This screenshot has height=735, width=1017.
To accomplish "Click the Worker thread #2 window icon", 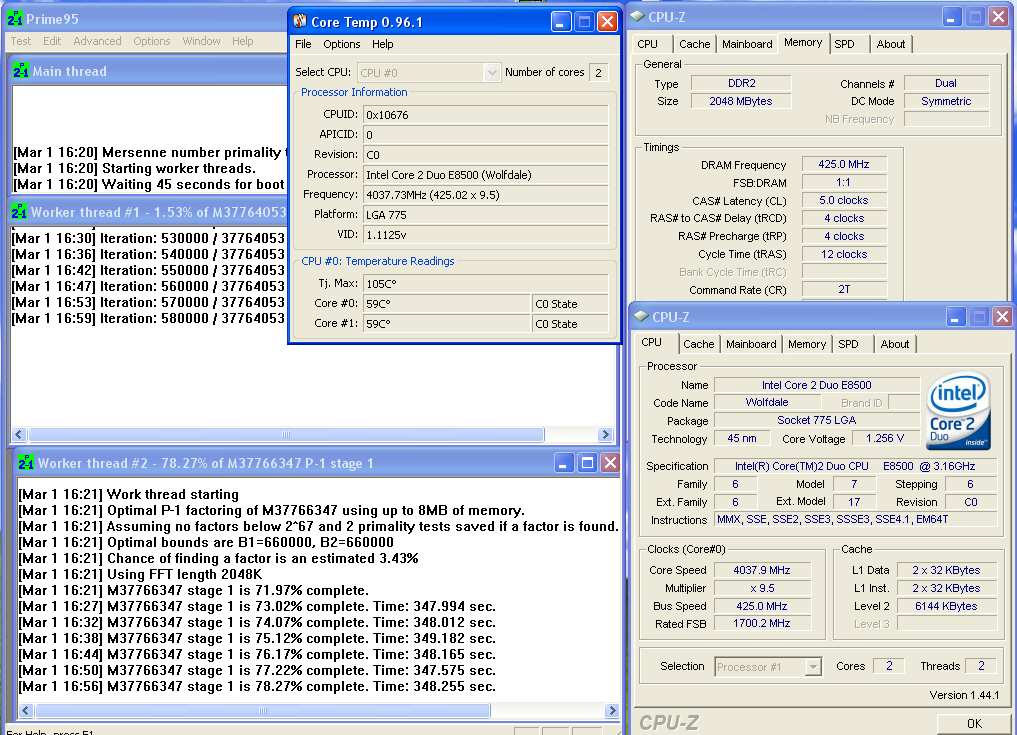I will tap(26, 463).
